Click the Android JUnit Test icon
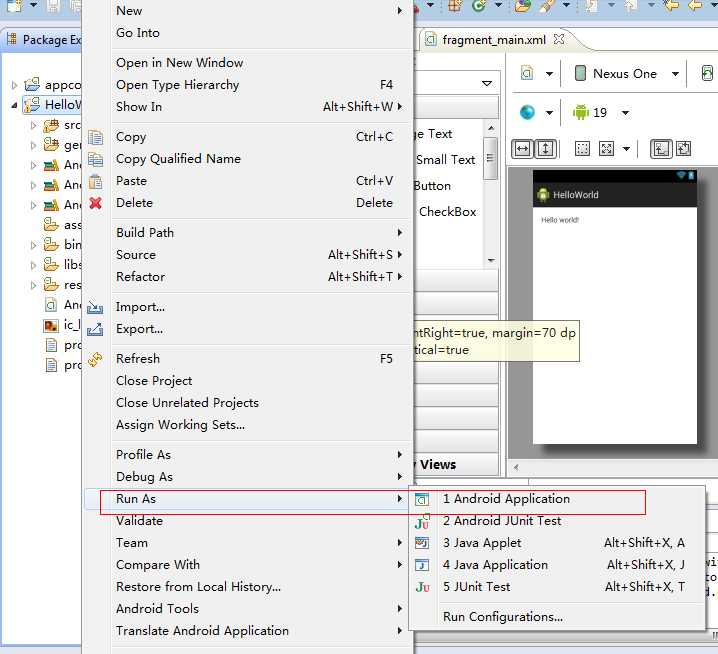This screenshot has height=654, width=718. [422, 521]
